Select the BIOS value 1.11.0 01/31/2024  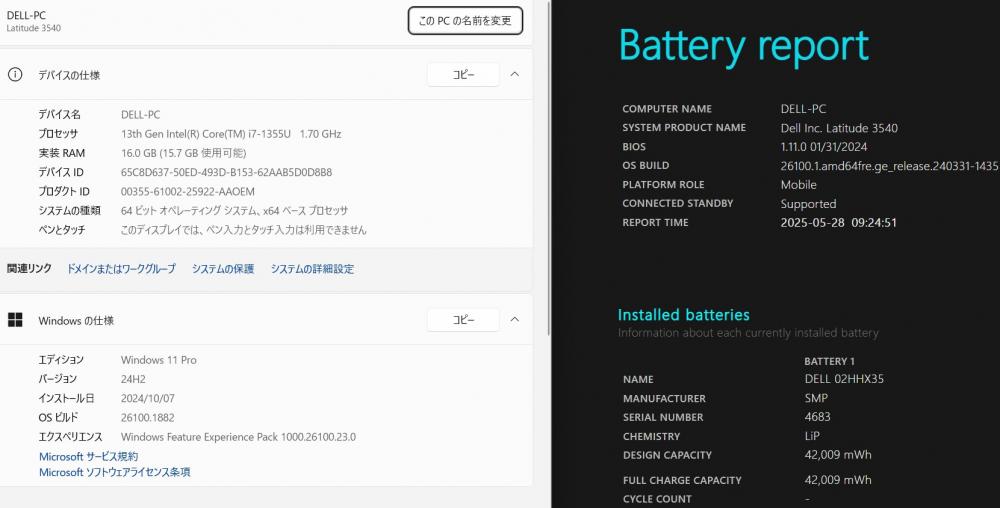click(x=824, y=147)
